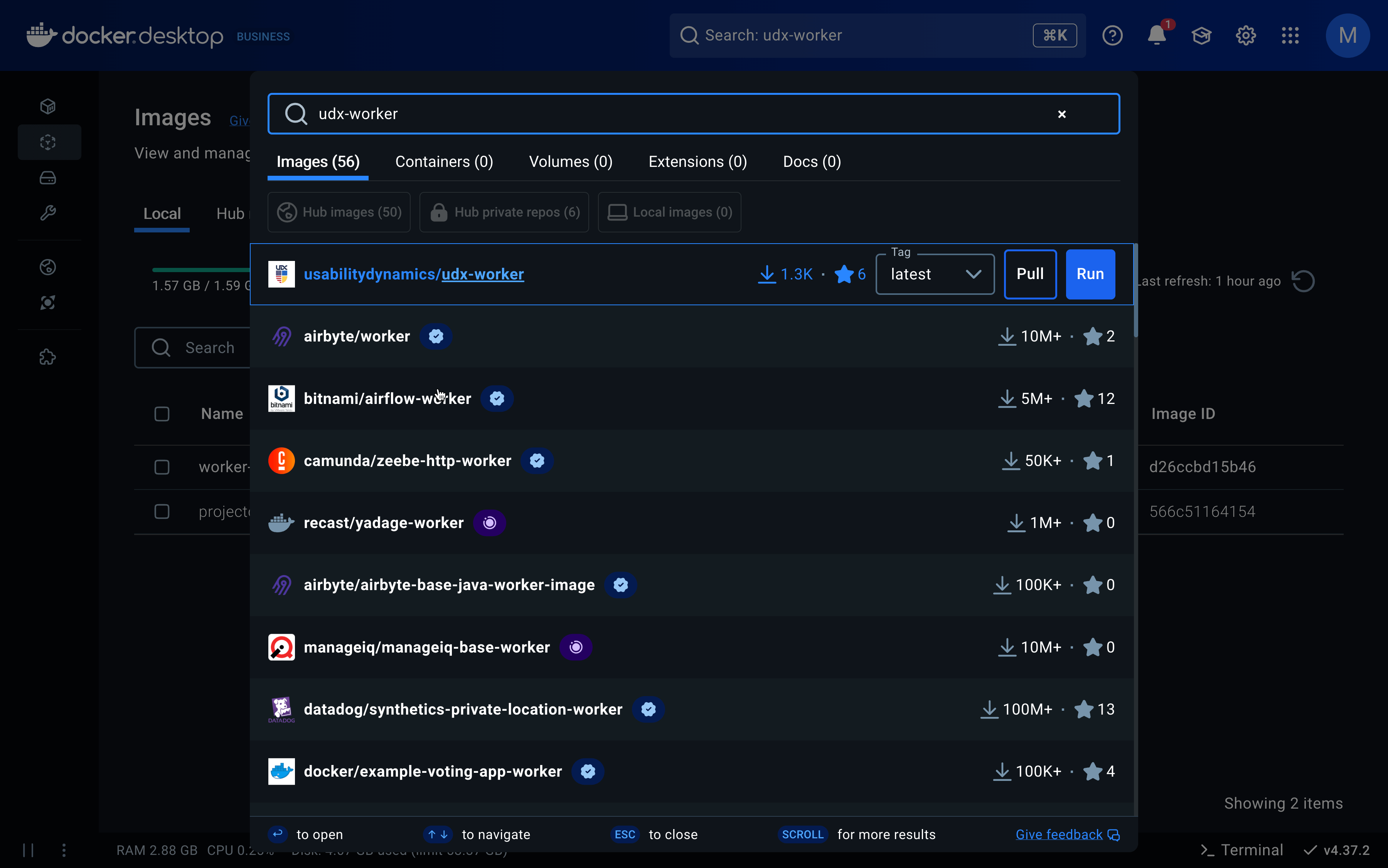
Task: Check the worker image row checkbox
Action: [162, 467]
